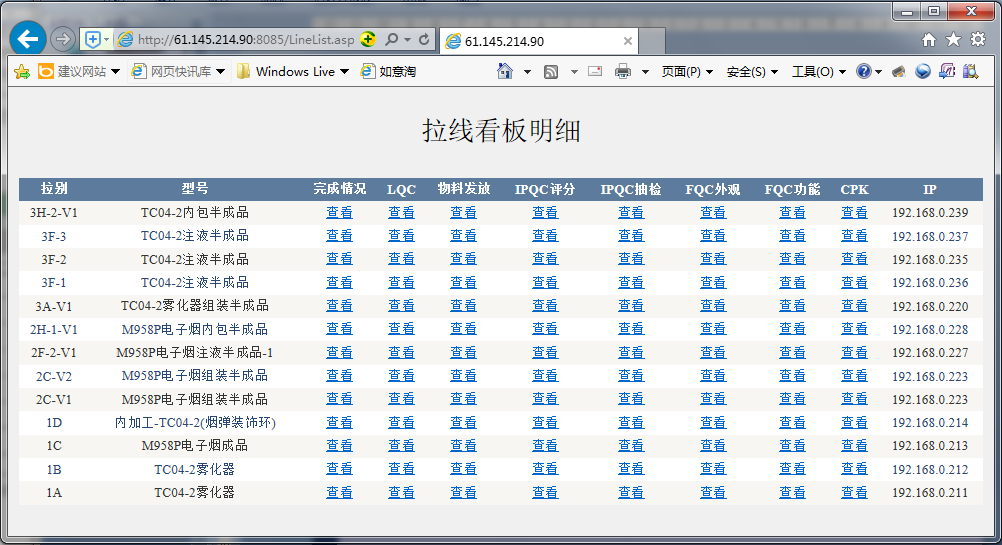Open the 建议网站 favorites bar item
Image resolution: width=1002 pixels, height=545 pixels.
pos(80,71)
